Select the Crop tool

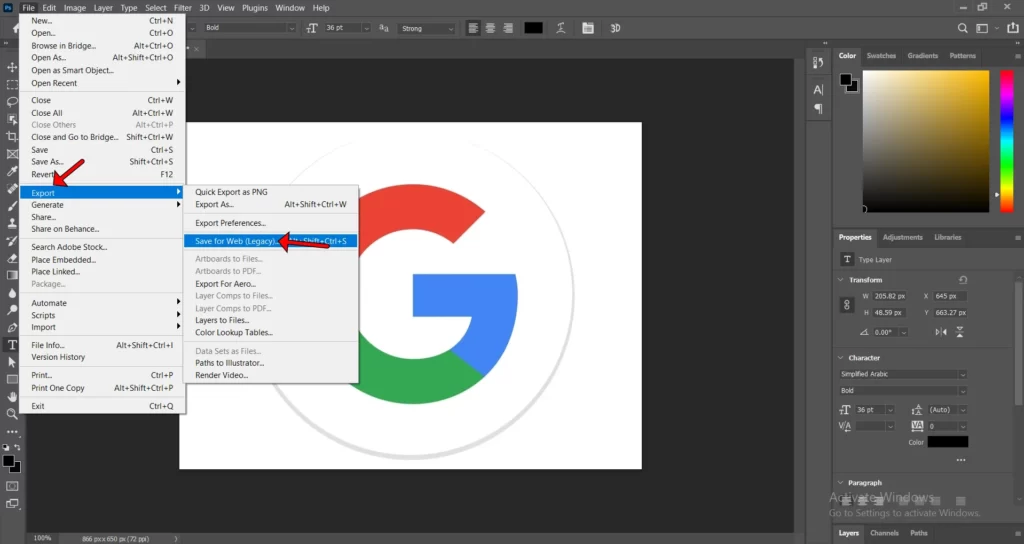[x=12, y=136]
